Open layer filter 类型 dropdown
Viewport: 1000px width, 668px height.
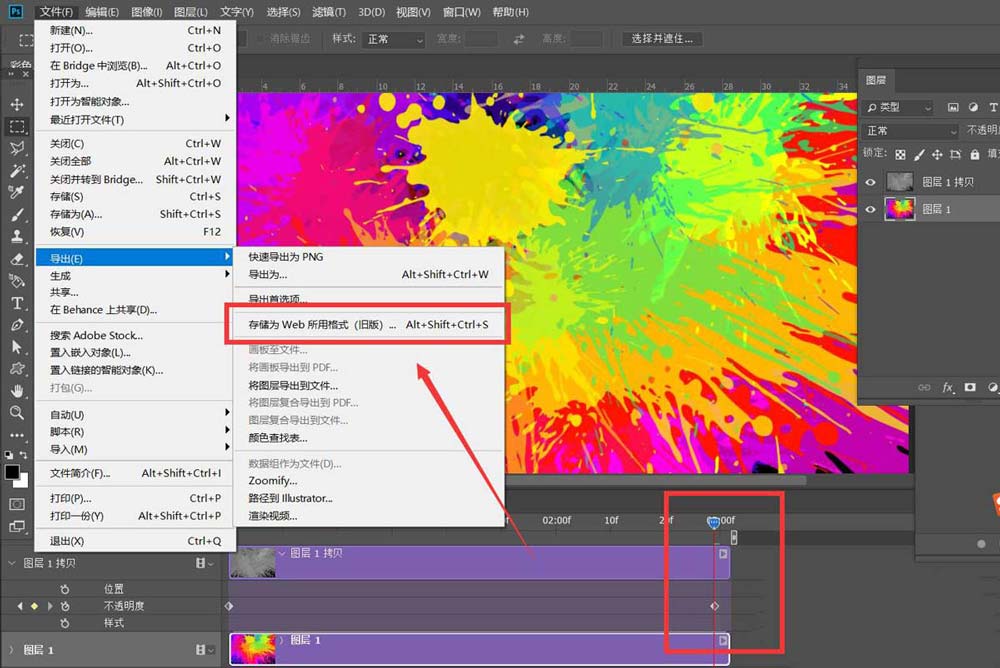(898, 108)
